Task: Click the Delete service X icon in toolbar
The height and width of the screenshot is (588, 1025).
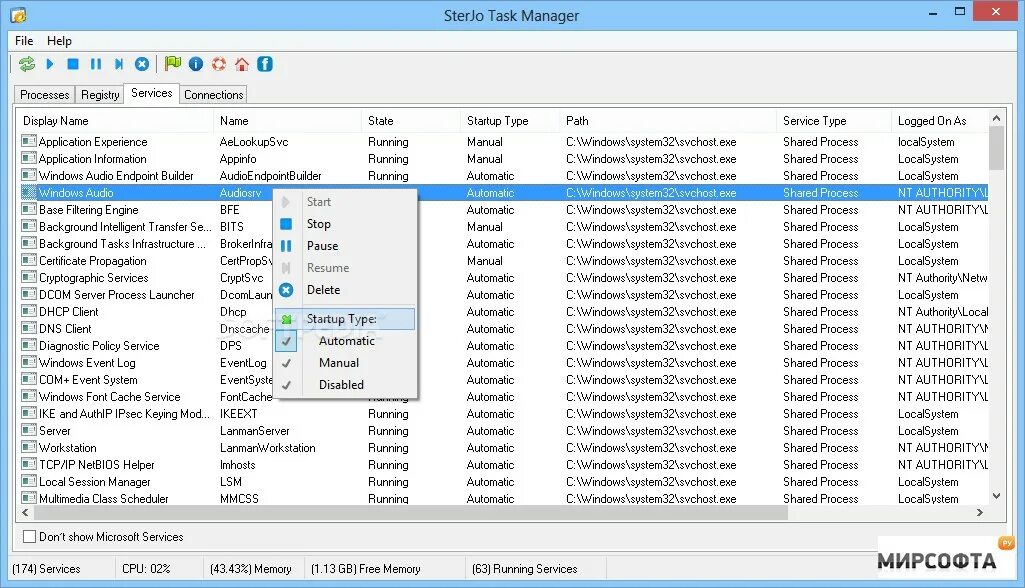Action: click(142, 64)
